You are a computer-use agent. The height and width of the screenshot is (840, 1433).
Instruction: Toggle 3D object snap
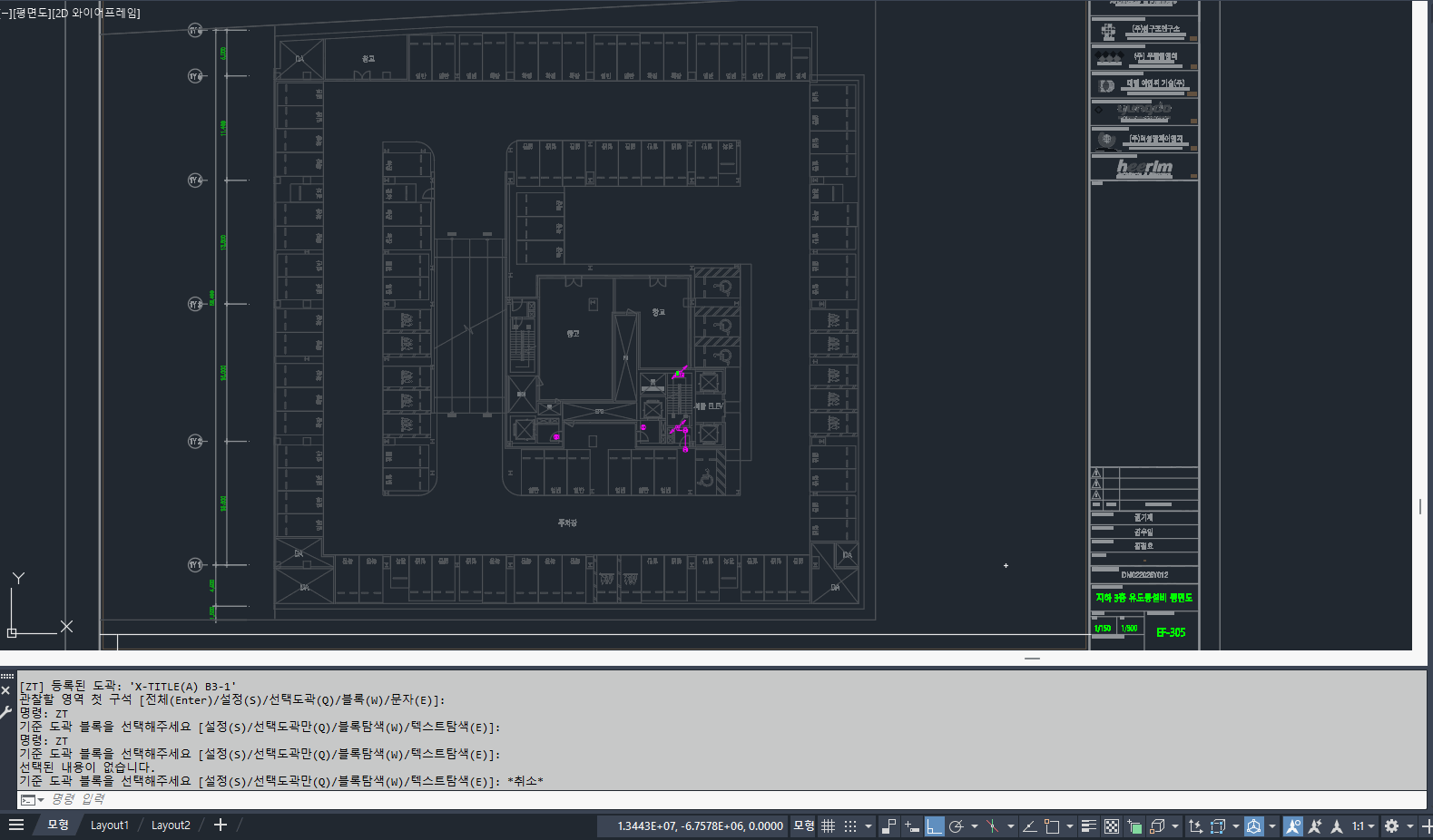pos(1157,826)
